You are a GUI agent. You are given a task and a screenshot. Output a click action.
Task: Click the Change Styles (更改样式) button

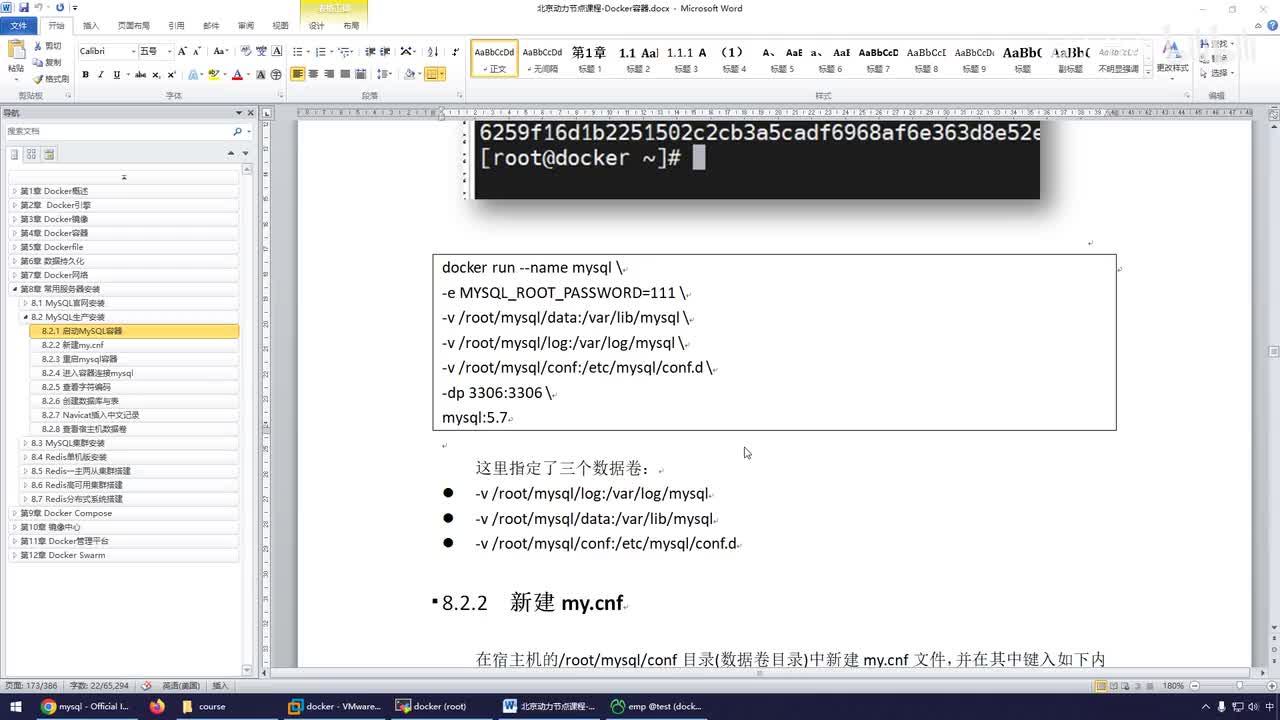click(x=1172, y=58)
